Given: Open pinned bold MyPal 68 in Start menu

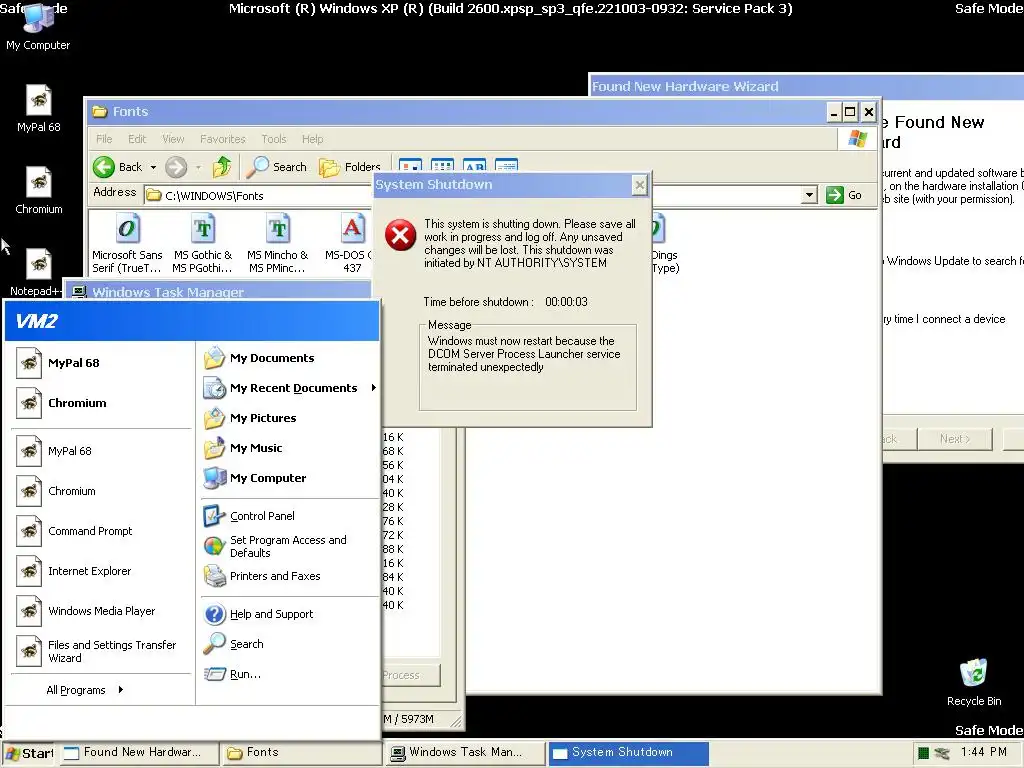Looking at the screenshot, I should pyautogui.click(x=101, y=363).
